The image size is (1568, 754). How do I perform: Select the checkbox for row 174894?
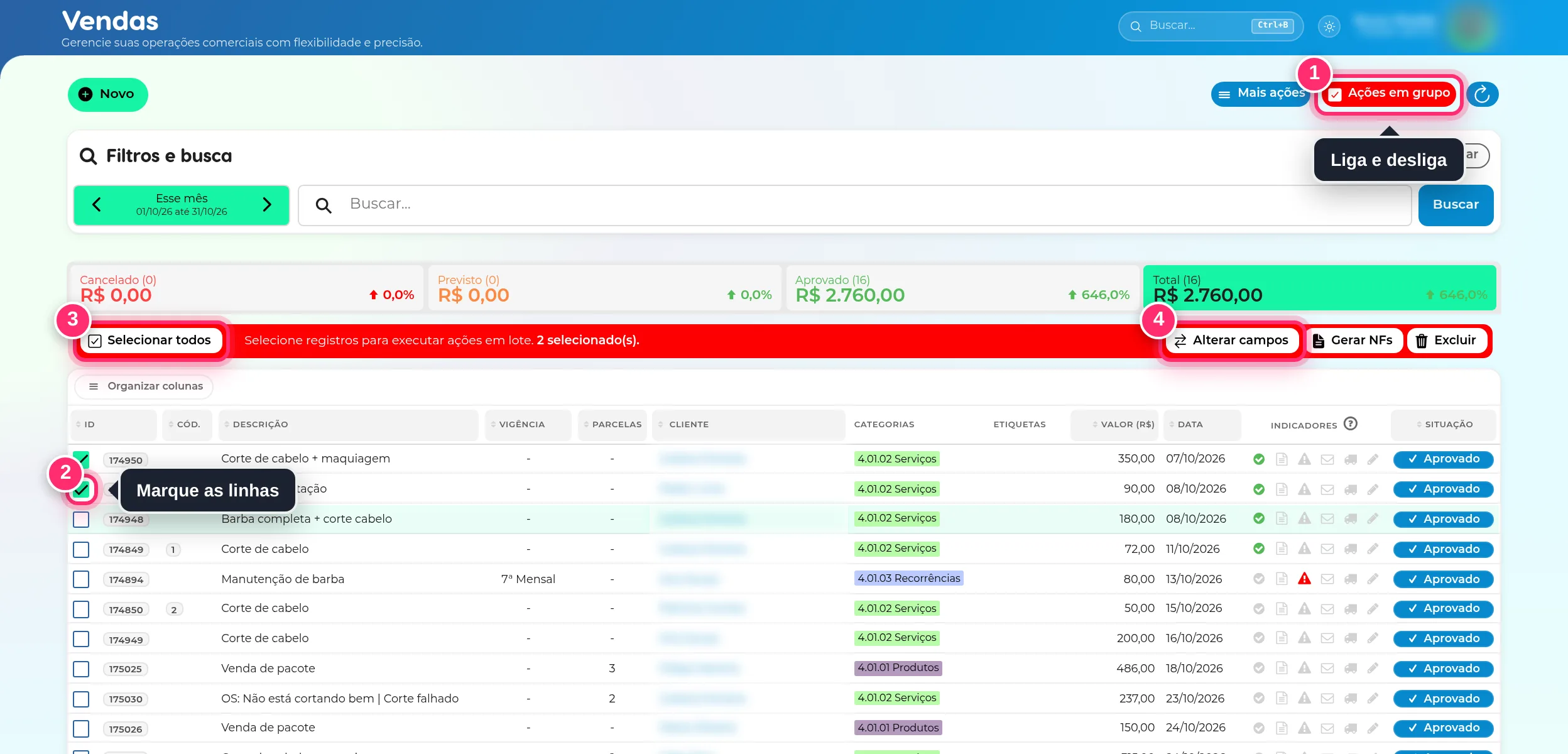[x=81, y=579]
